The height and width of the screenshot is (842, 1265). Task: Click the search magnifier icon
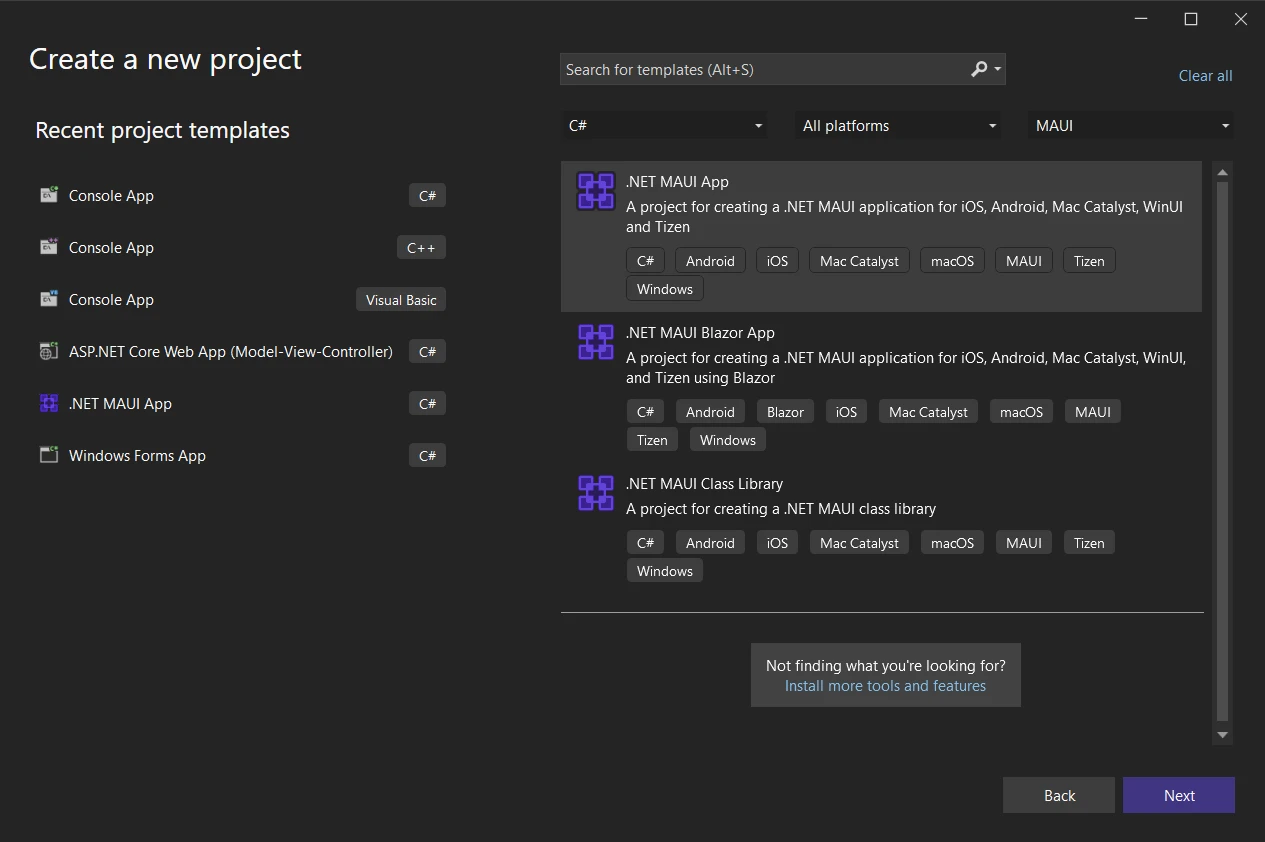(x=979, y=69)
